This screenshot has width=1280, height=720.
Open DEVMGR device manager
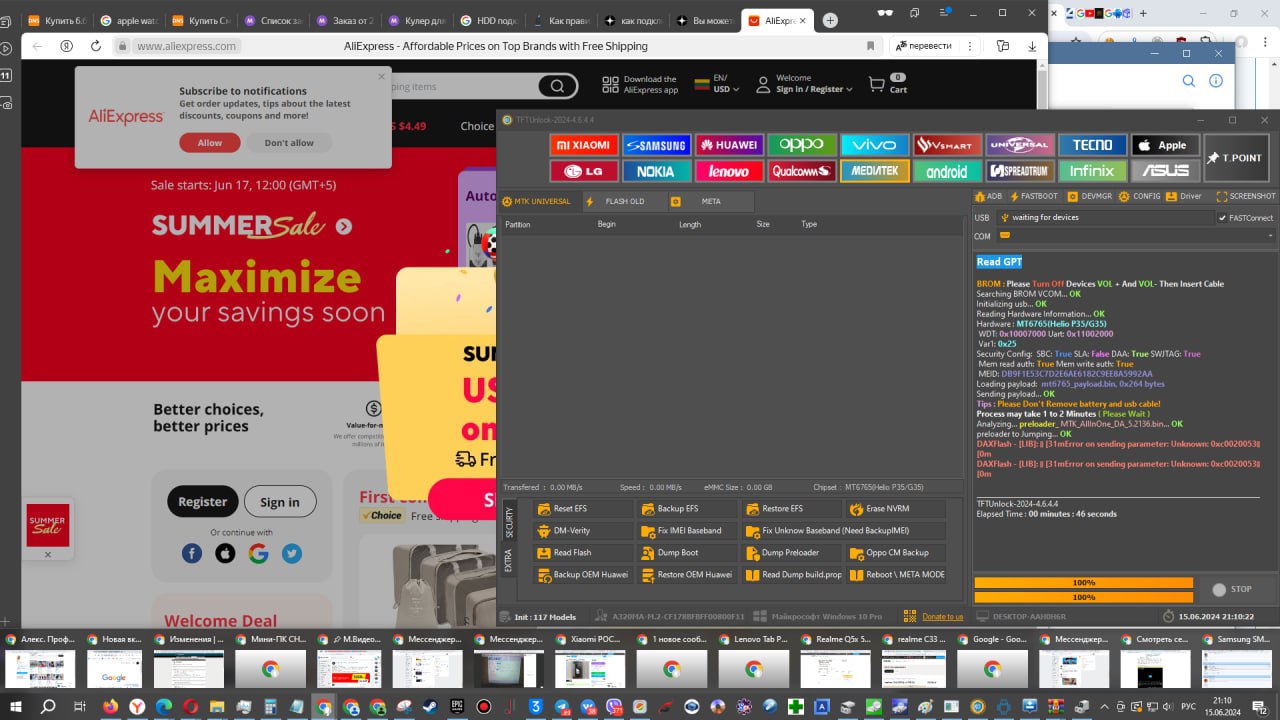pyautogui.click(x=1089, y=196)
